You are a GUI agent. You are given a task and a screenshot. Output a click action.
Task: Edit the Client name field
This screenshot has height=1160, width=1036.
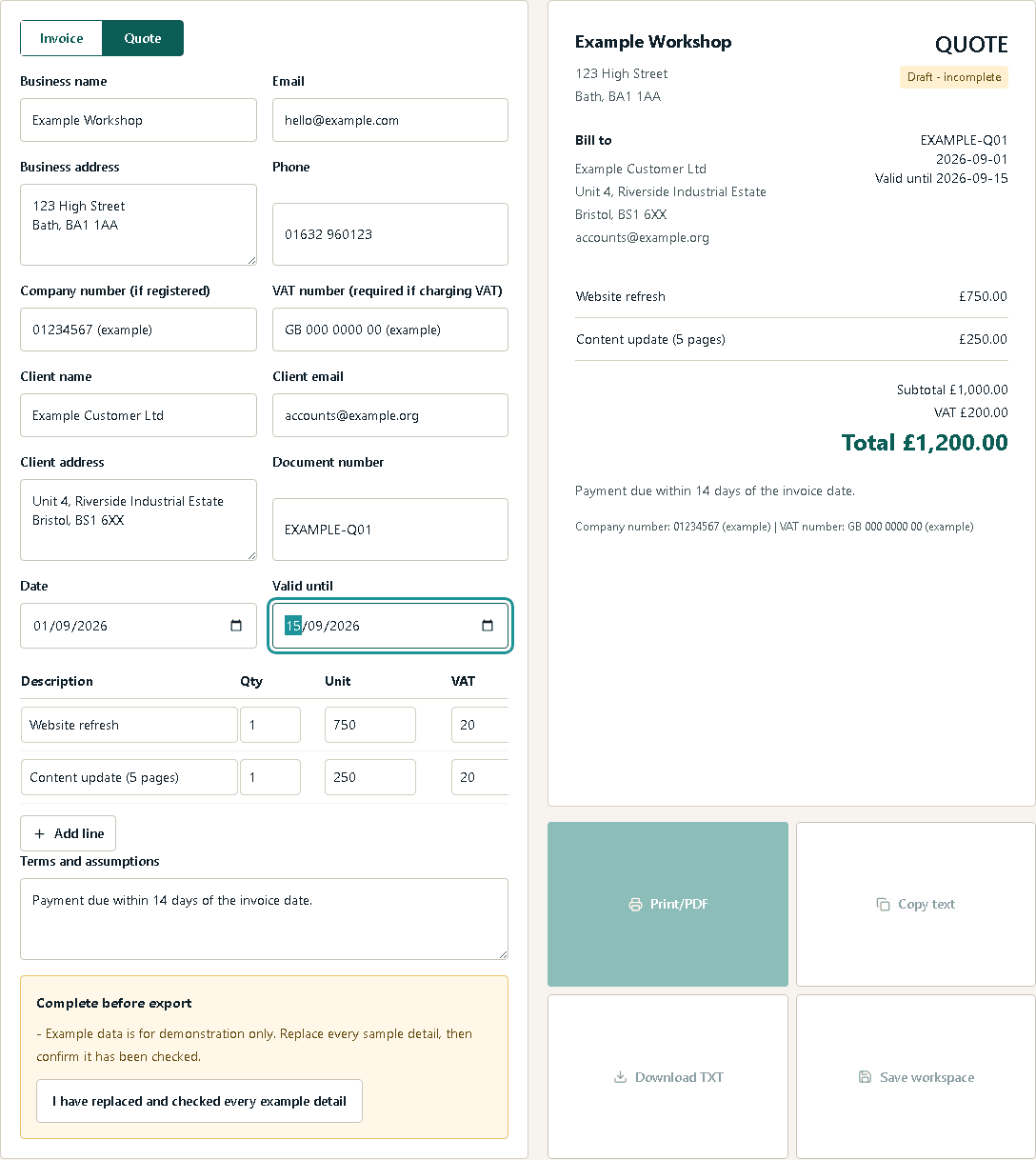[139, 415]
